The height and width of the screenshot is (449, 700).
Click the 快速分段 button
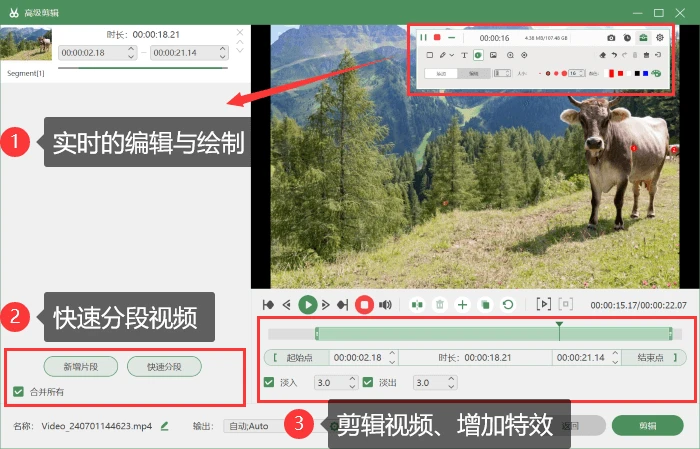[164, 367]
